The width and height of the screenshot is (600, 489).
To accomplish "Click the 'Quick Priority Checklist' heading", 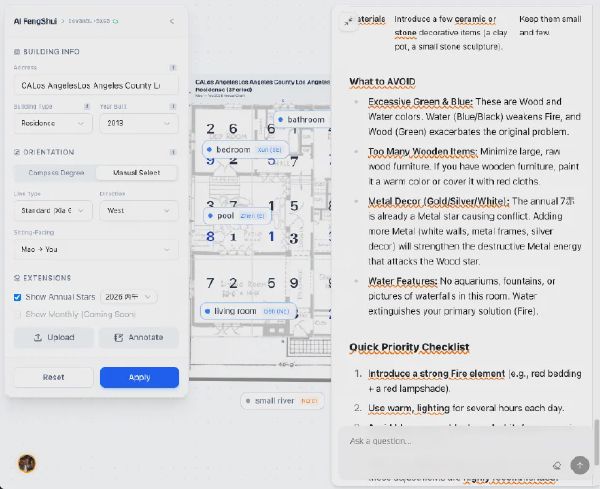I will point(409,347).
